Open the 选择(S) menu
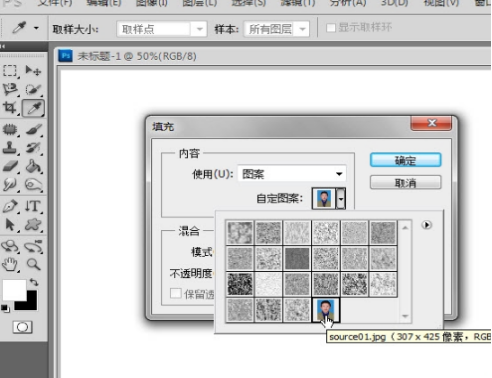Image resolution: width=492 pixels, height=378 pixels. pos(250,3)
